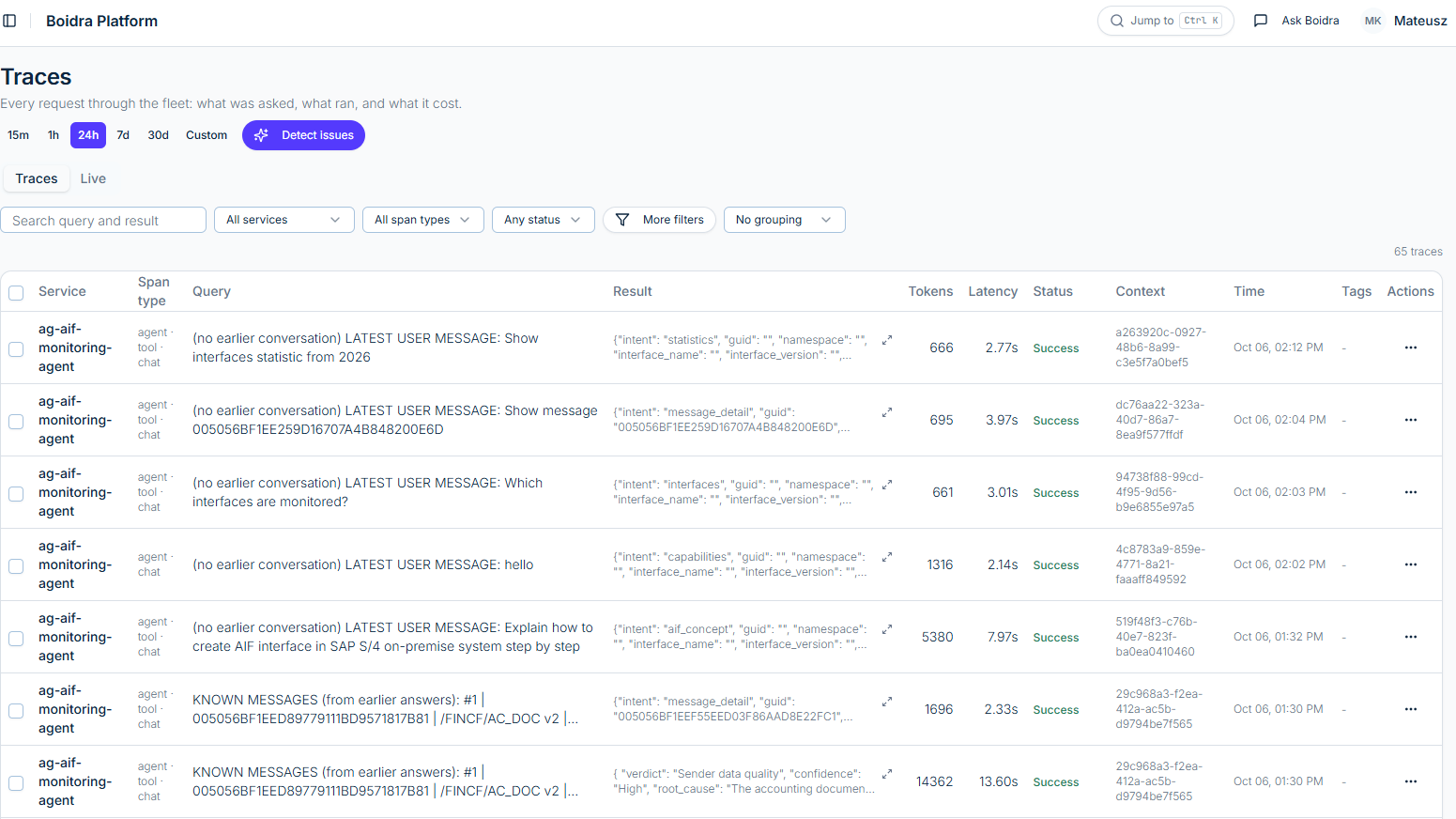Check the 5380-token trace row
This screenshot has height=819, width=1456.
16,639
